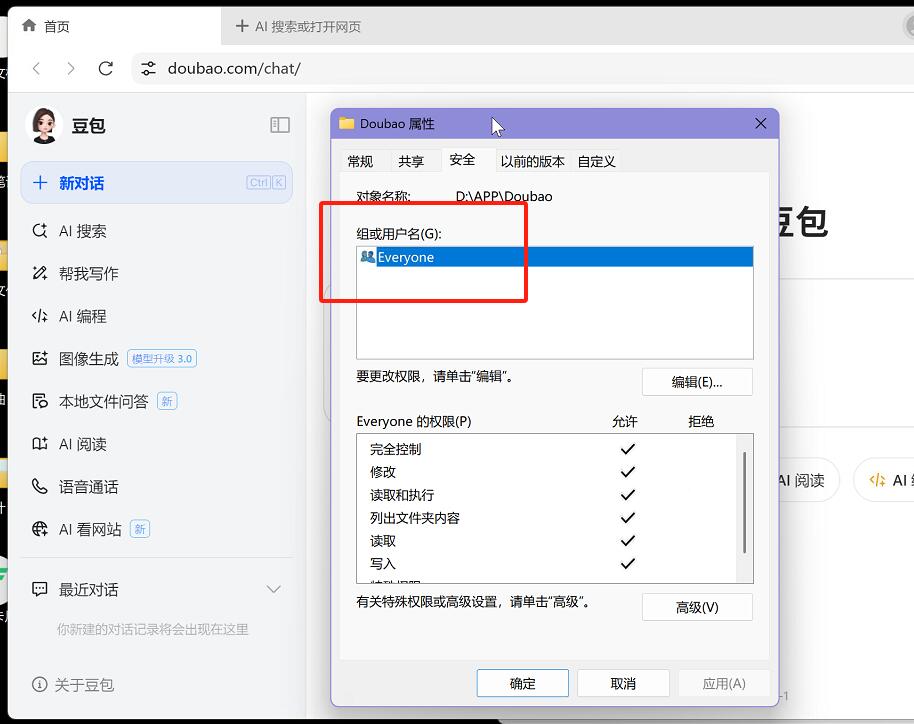Open the 首页 home tab
This screenshot has height=724, width=914.
pyautogui.click(x=114, y=26)
